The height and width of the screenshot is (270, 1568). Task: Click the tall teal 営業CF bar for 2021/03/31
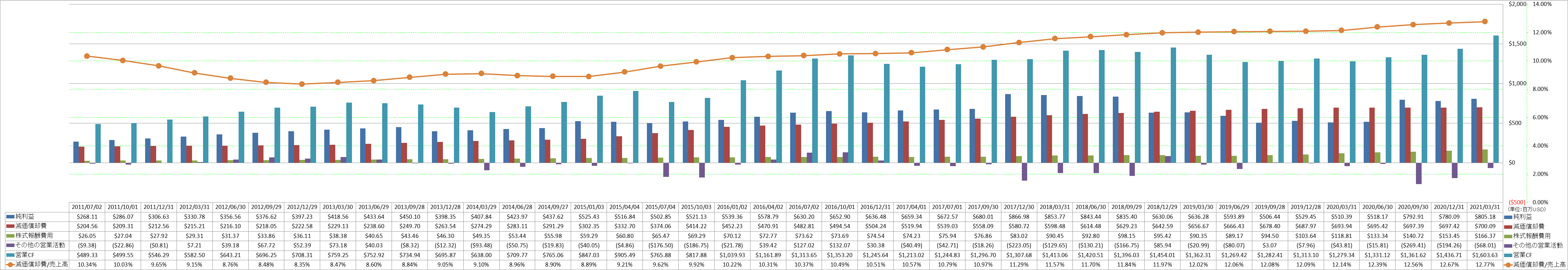coord(1496,99)
